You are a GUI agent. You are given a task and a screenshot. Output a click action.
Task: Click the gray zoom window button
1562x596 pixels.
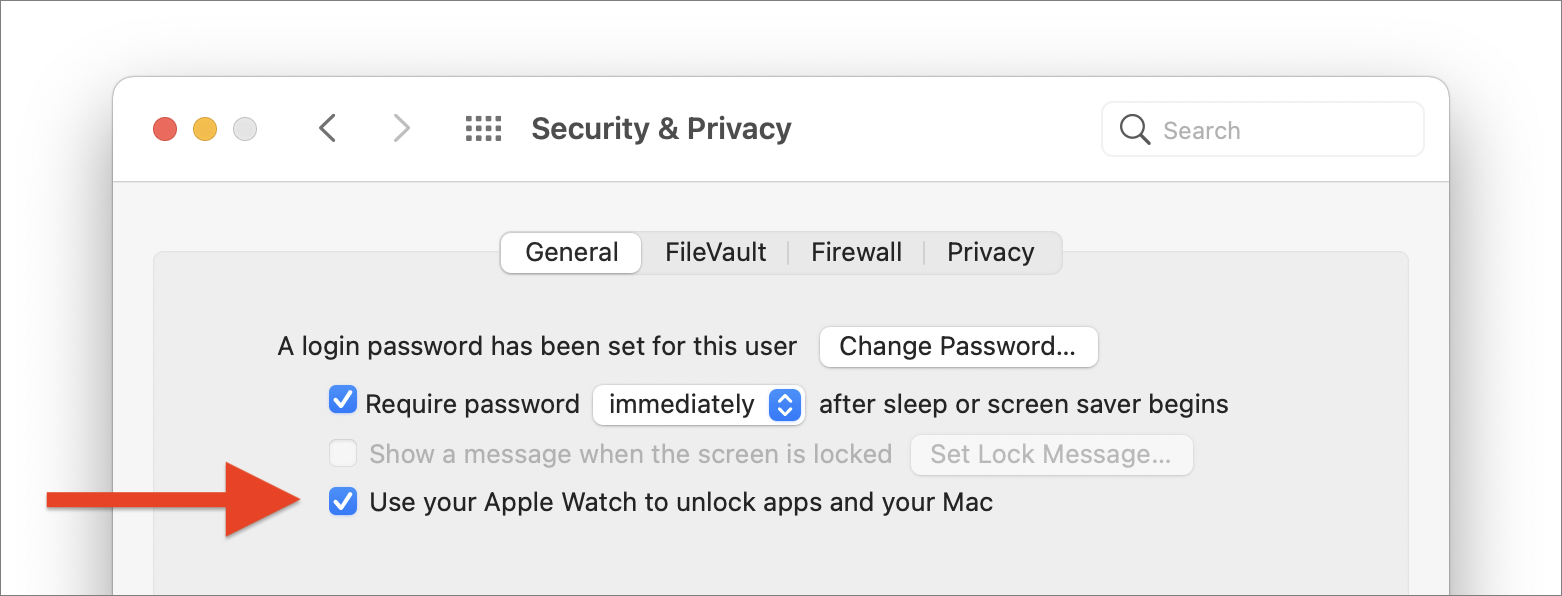(245, 129)
